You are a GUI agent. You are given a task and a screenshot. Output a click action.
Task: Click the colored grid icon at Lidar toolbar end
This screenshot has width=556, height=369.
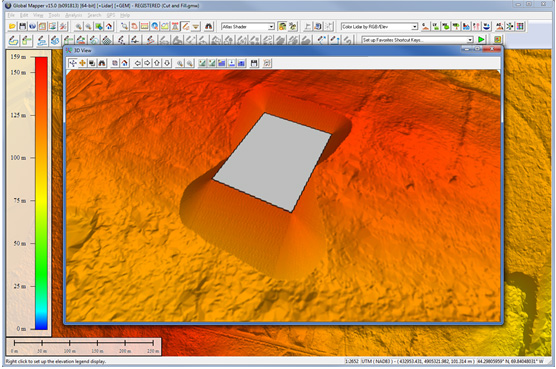[520, 26]
